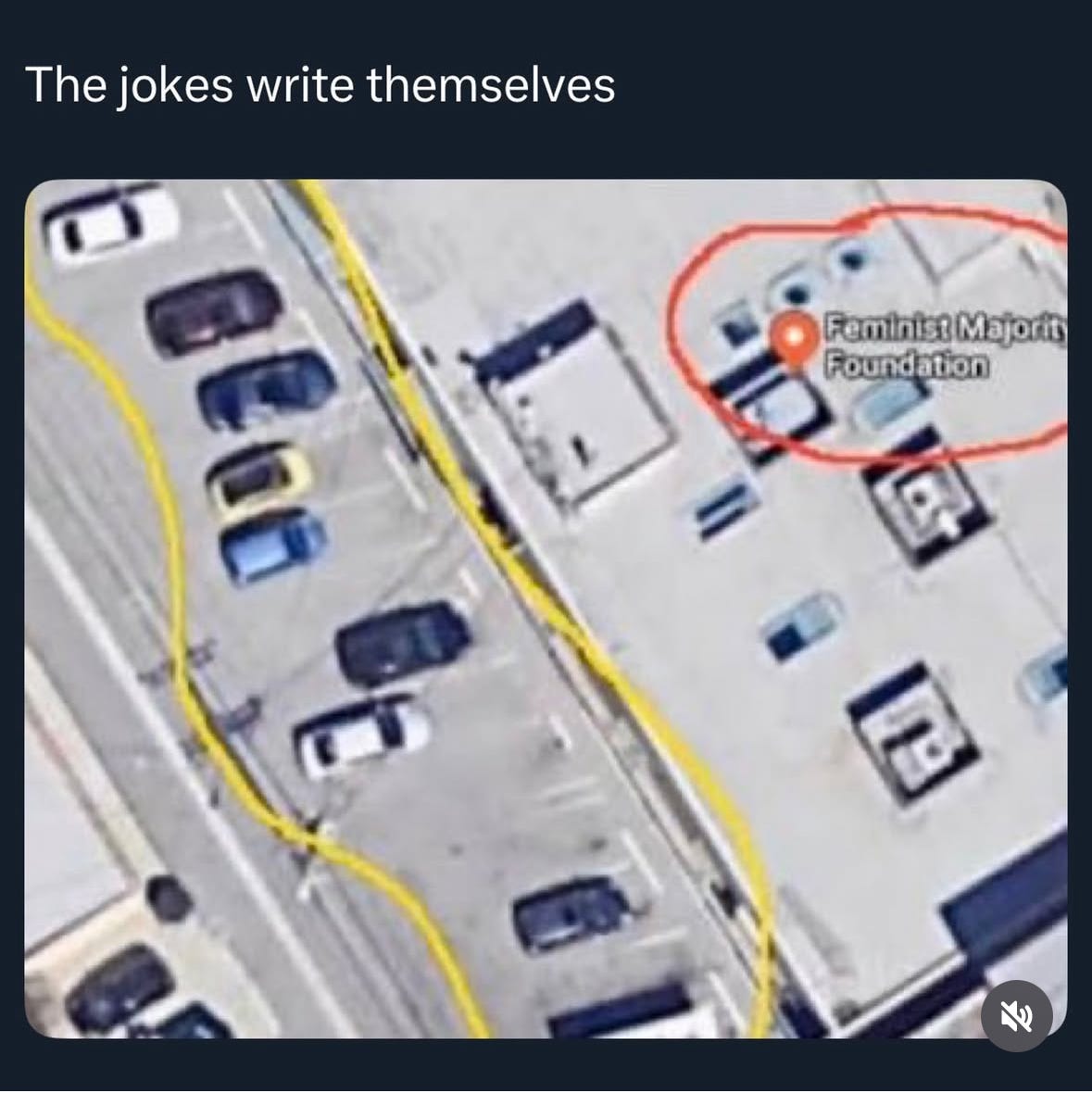
Task: Click the dark maroon car near the top of the row
Action: click(x=214, y=311)
